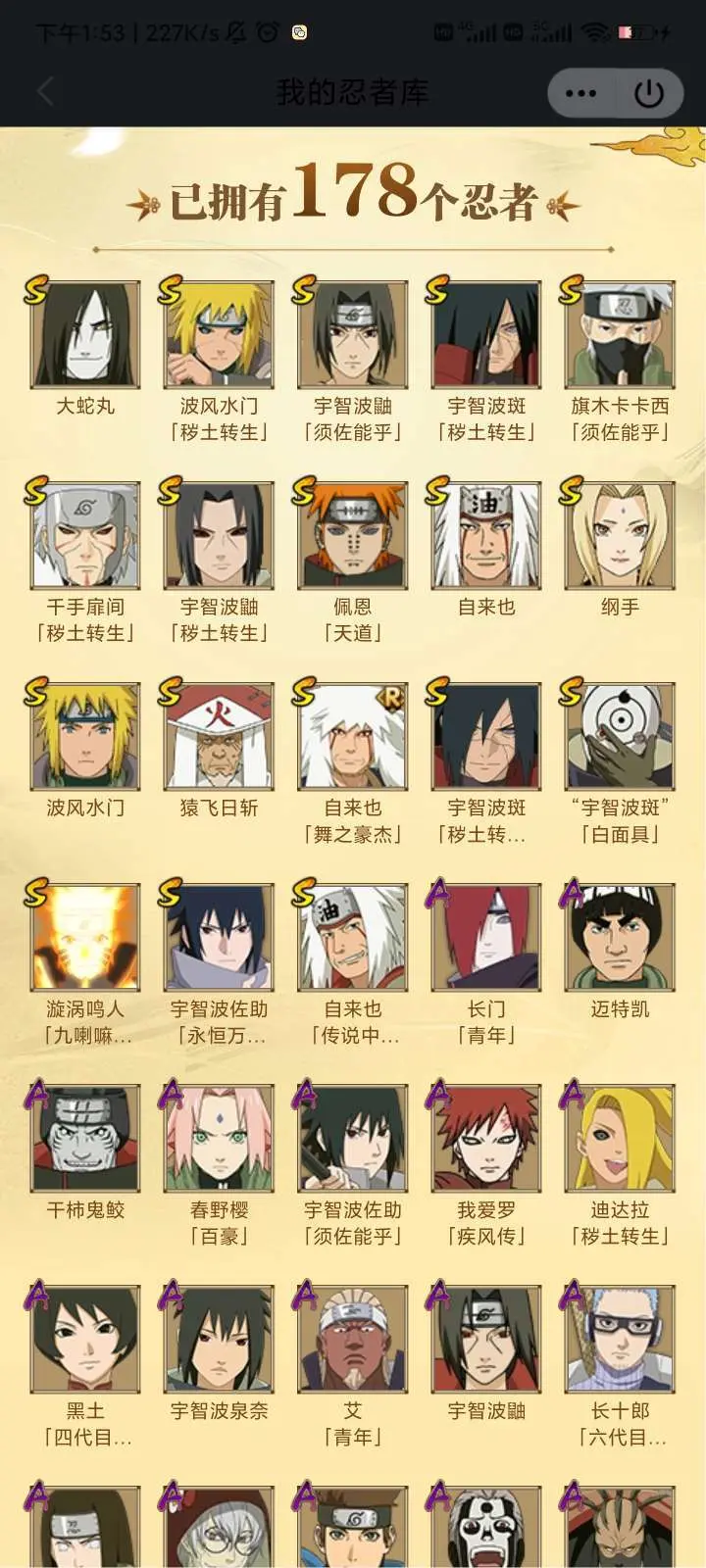The height and width of the screenshot is (1568, 706).
Task: Tap the back arrow in header
Action: point(45,93)
